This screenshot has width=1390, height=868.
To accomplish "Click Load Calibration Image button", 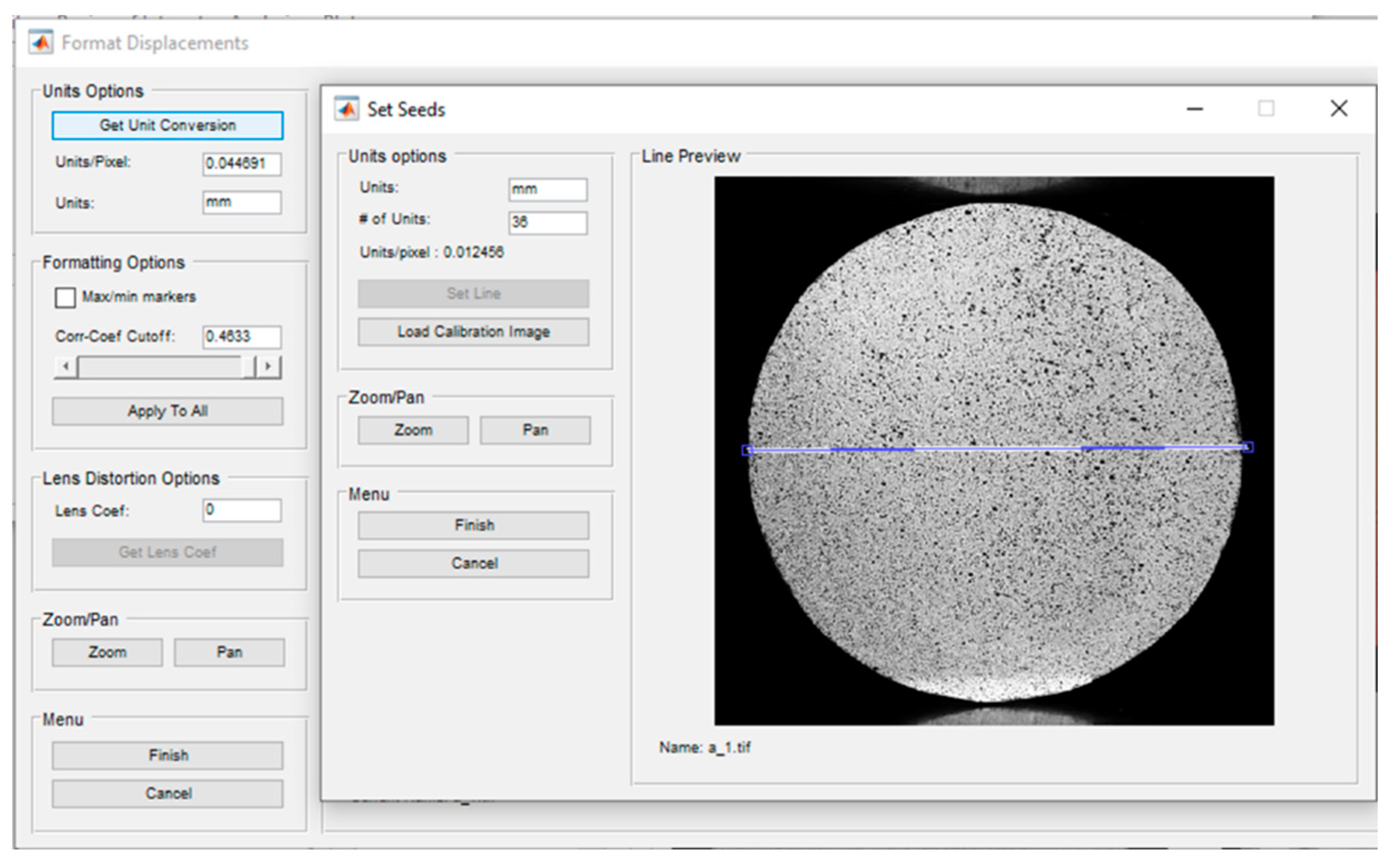I will point(473,332).
